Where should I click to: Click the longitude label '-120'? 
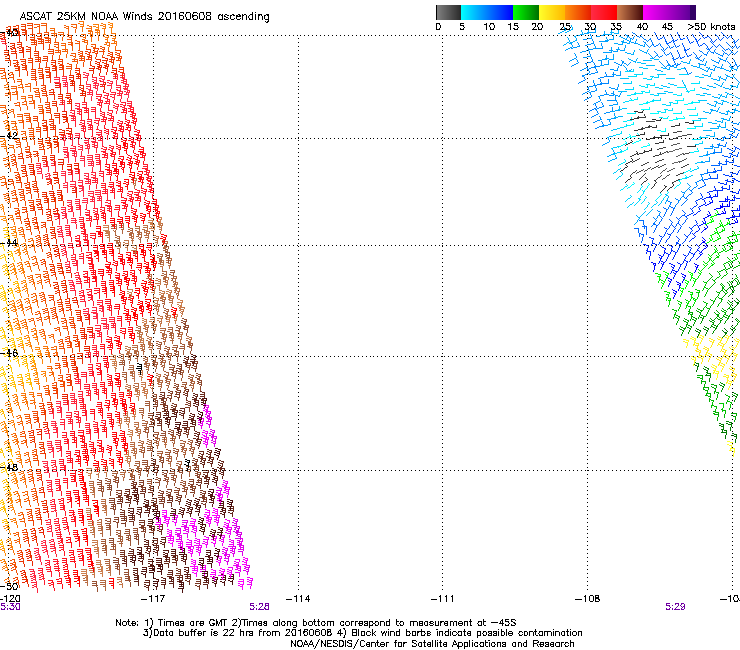[x=10, y=599]
